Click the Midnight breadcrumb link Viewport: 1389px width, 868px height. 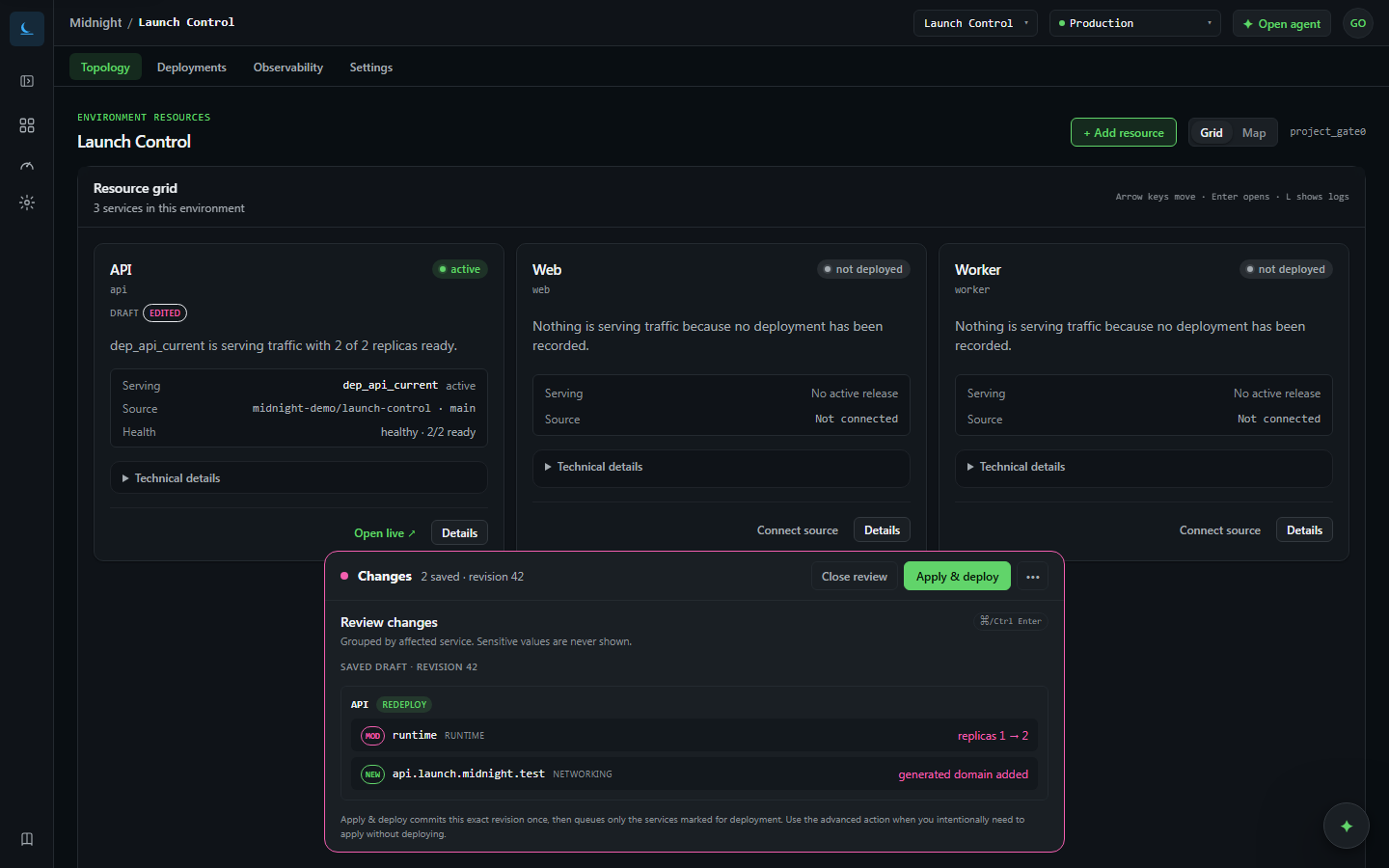point(95,22)
